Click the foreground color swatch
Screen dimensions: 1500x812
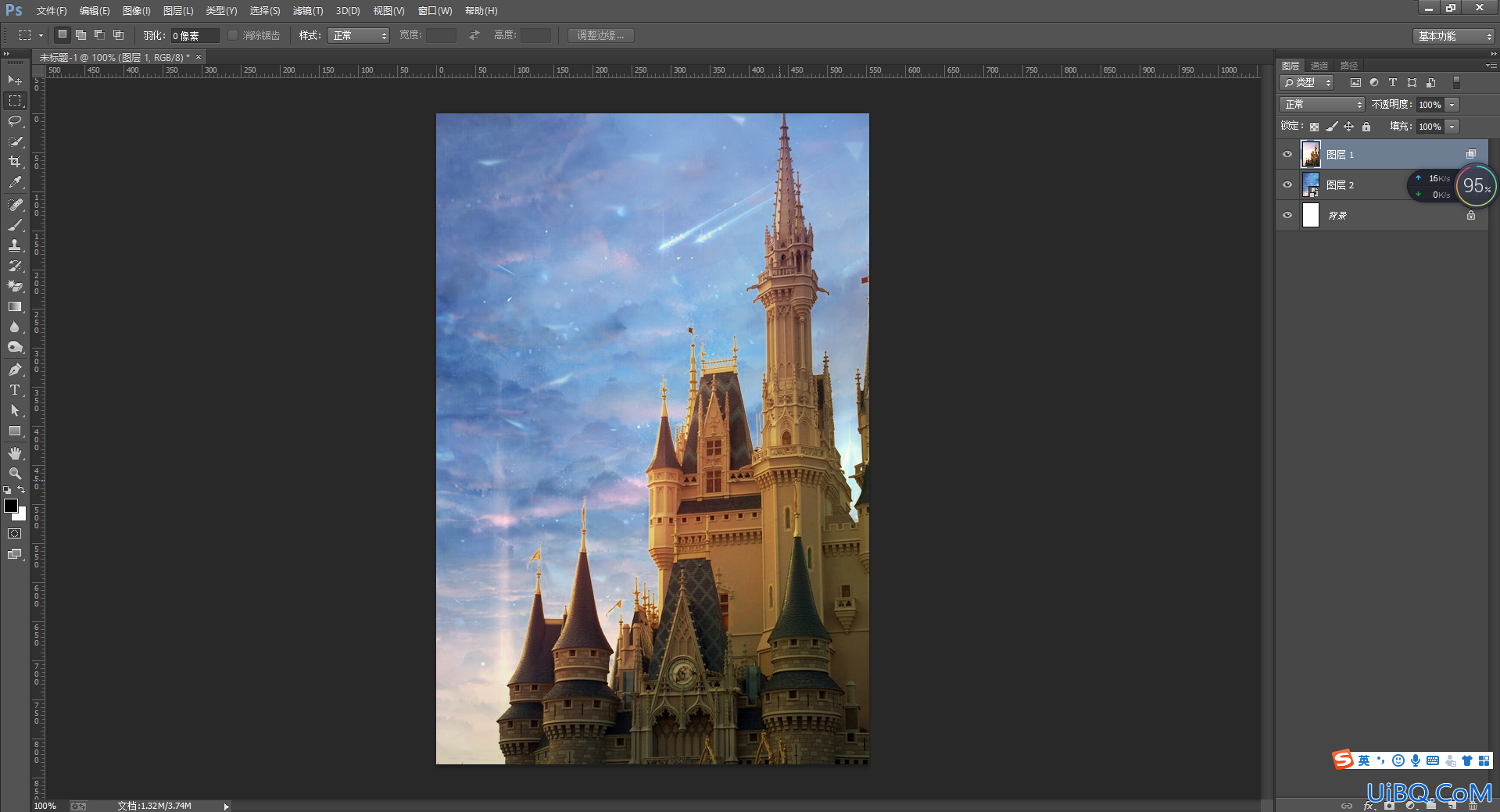(x=11, y=506)
